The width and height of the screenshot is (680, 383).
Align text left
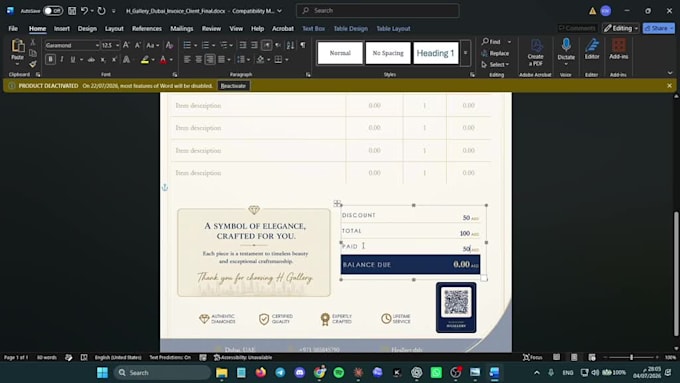(x=187, y=59)
